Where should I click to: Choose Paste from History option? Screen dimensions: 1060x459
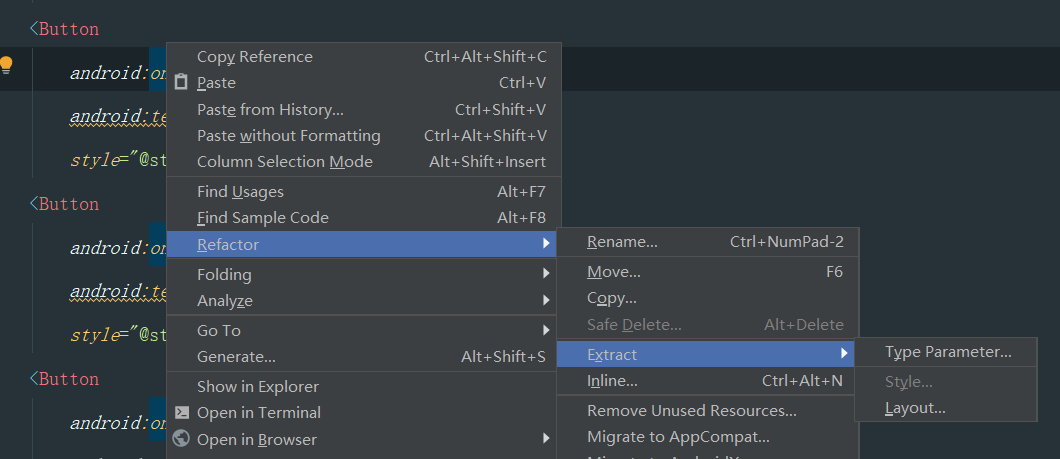pyautogui.click(x=270, y=109)
